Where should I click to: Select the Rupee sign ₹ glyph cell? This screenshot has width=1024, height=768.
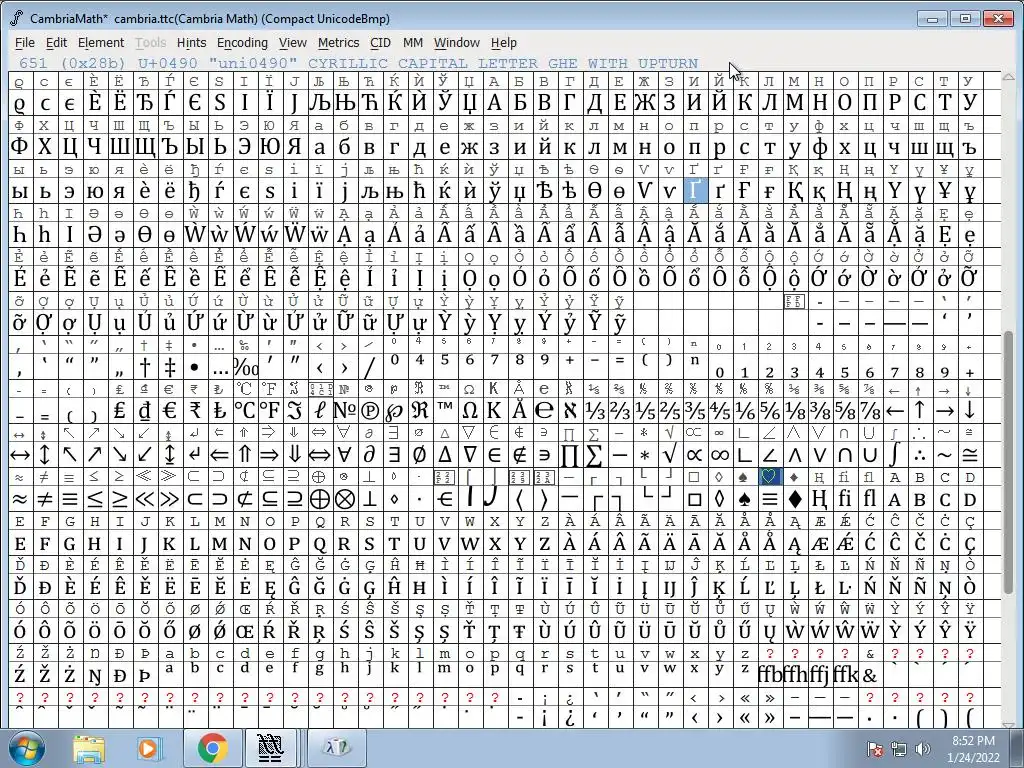coord(195,410)
